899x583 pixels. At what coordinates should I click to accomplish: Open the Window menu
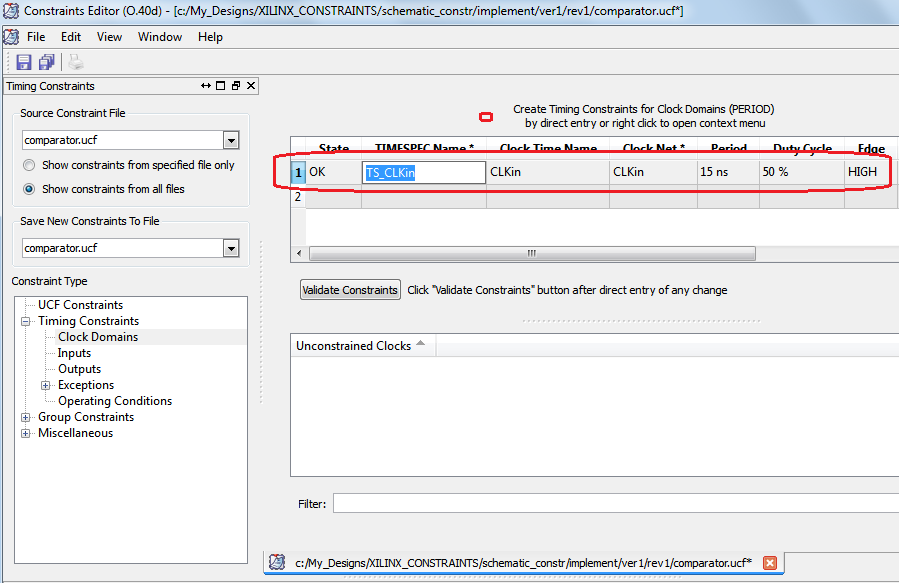pyautogui.click(x=160, y=36)
